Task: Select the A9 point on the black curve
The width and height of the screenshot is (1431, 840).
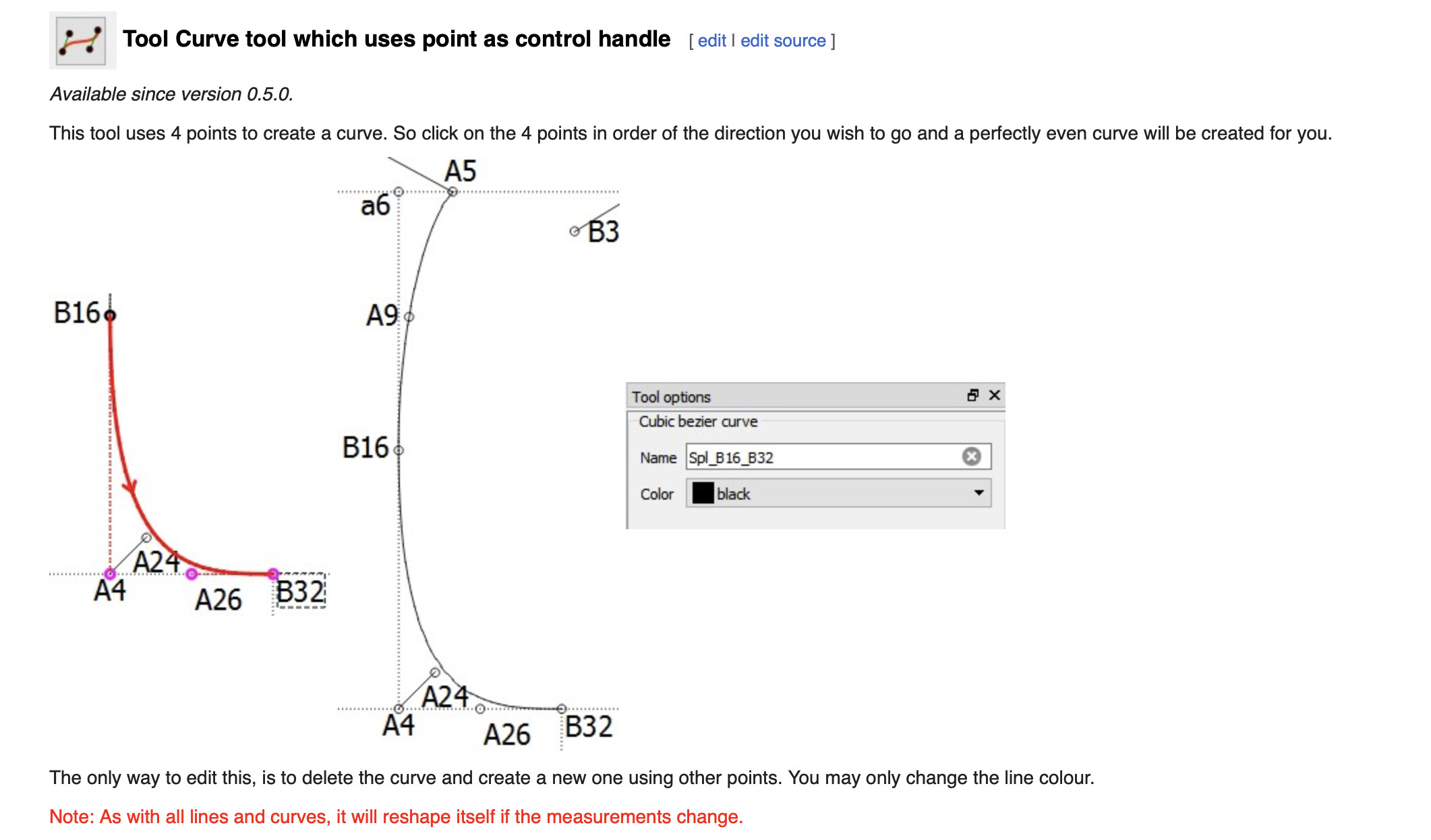Action: pyautogui.click(x=409, y=316)
